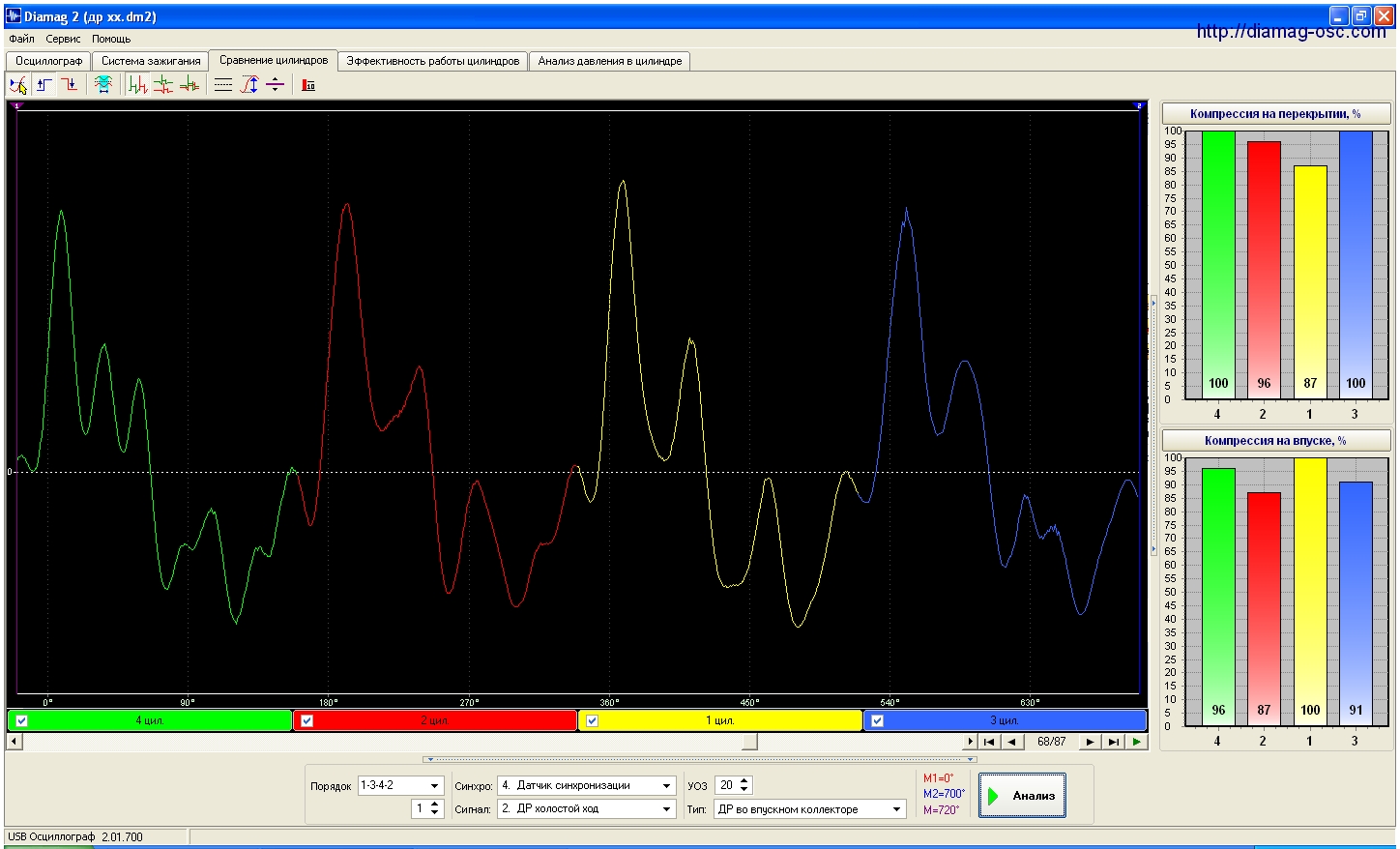Uncheck the 1 цил. checkbox
The height and width of the screenshot is (849, 1400).
(x=592, y=720)
